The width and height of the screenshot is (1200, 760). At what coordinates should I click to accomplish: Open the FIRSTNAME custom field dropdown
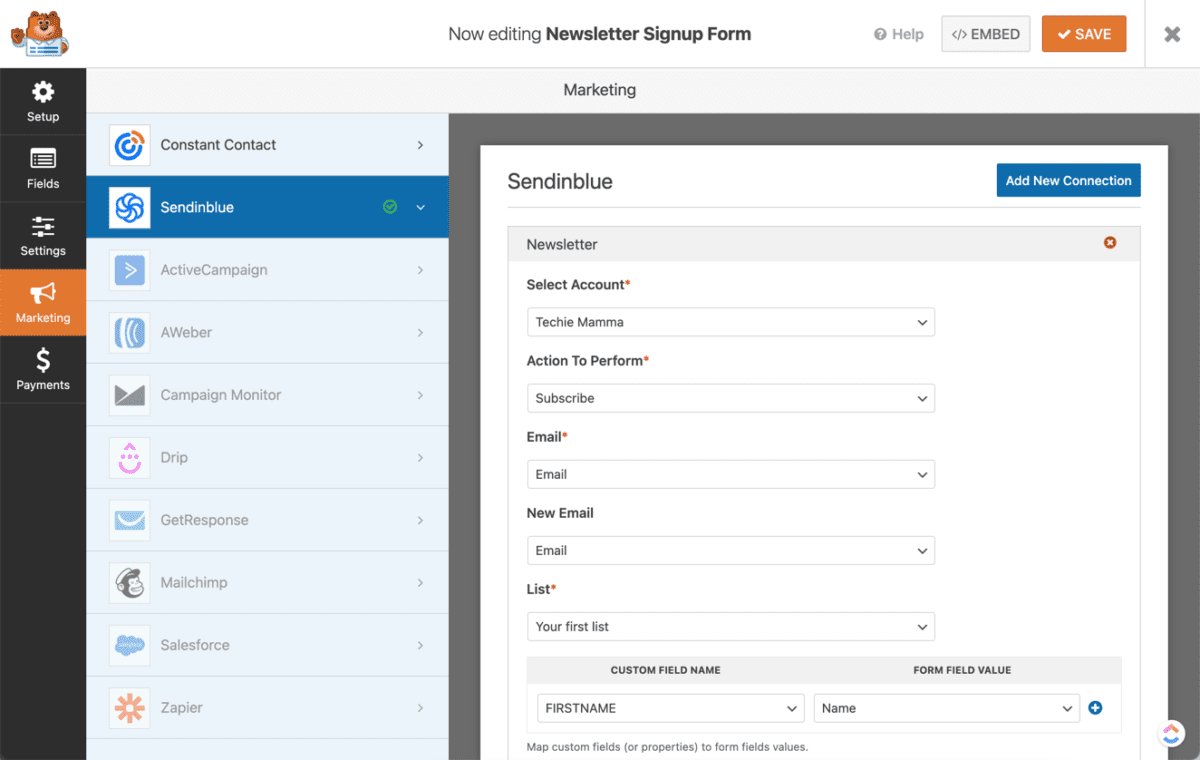point(671,708)
